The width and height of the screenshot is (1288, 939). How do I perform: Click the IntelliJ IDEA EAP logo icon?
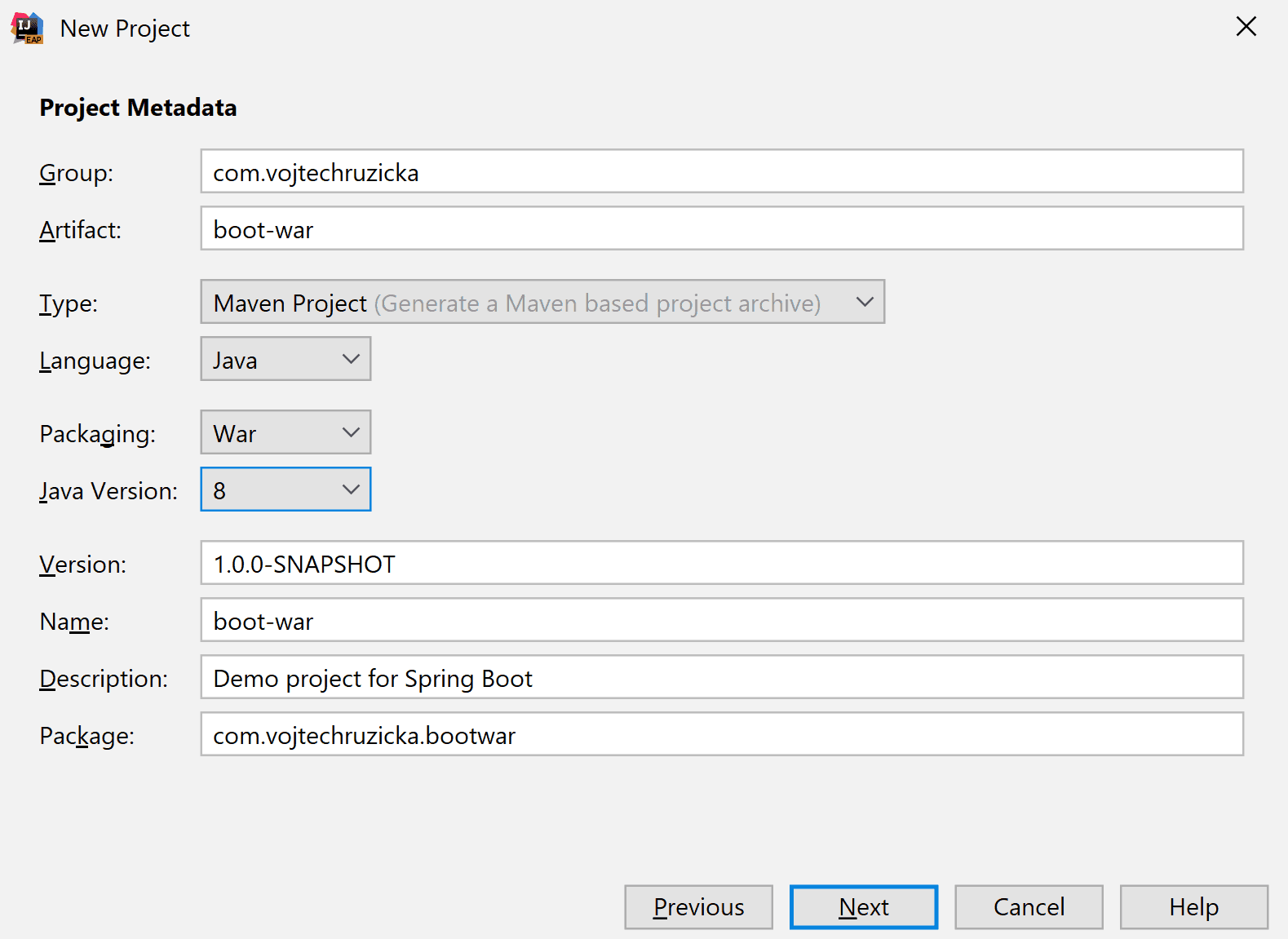[x=27, y=28]
